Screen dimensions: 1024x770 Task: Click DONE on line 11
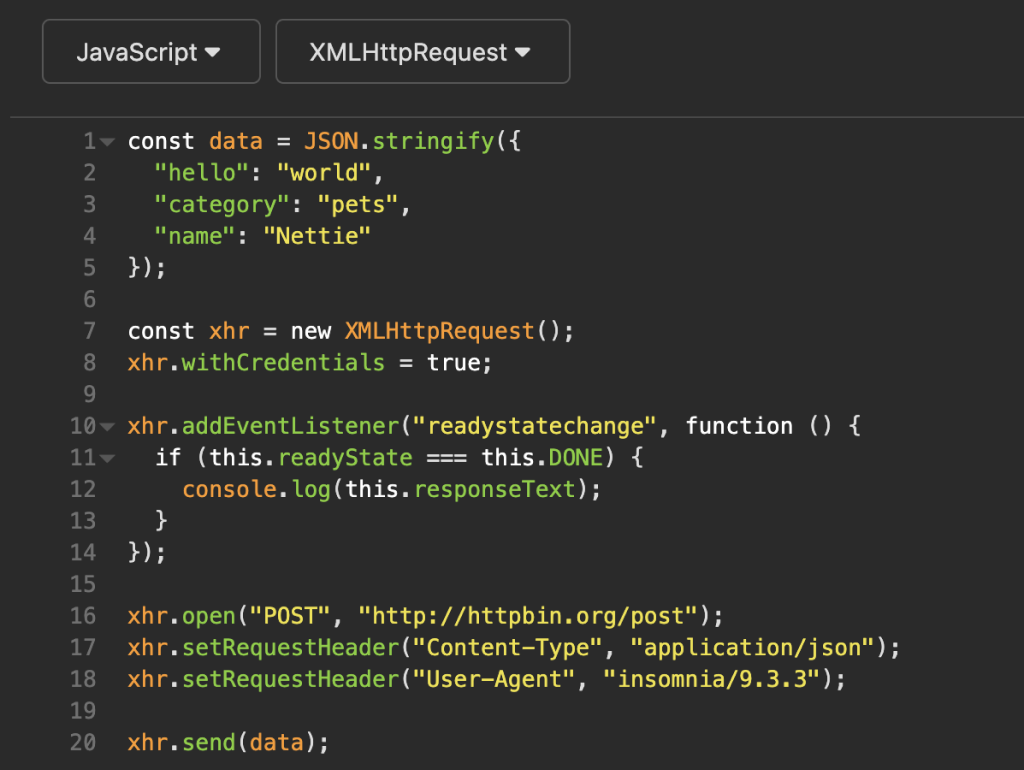(575, 457)
